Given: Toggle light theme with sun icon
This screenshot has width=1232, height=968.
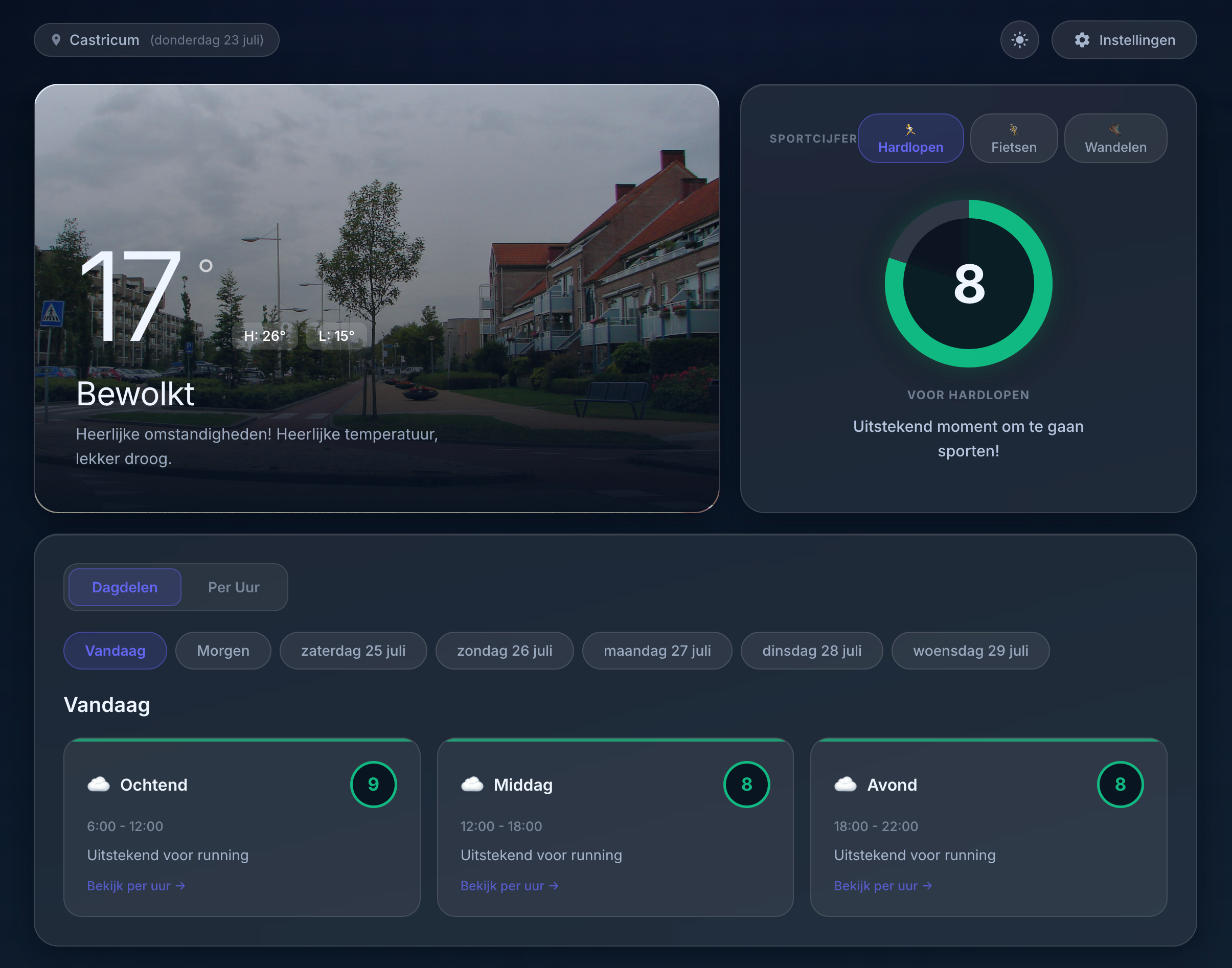Looking at the screenshot, I should click(x=1019, y=40).
